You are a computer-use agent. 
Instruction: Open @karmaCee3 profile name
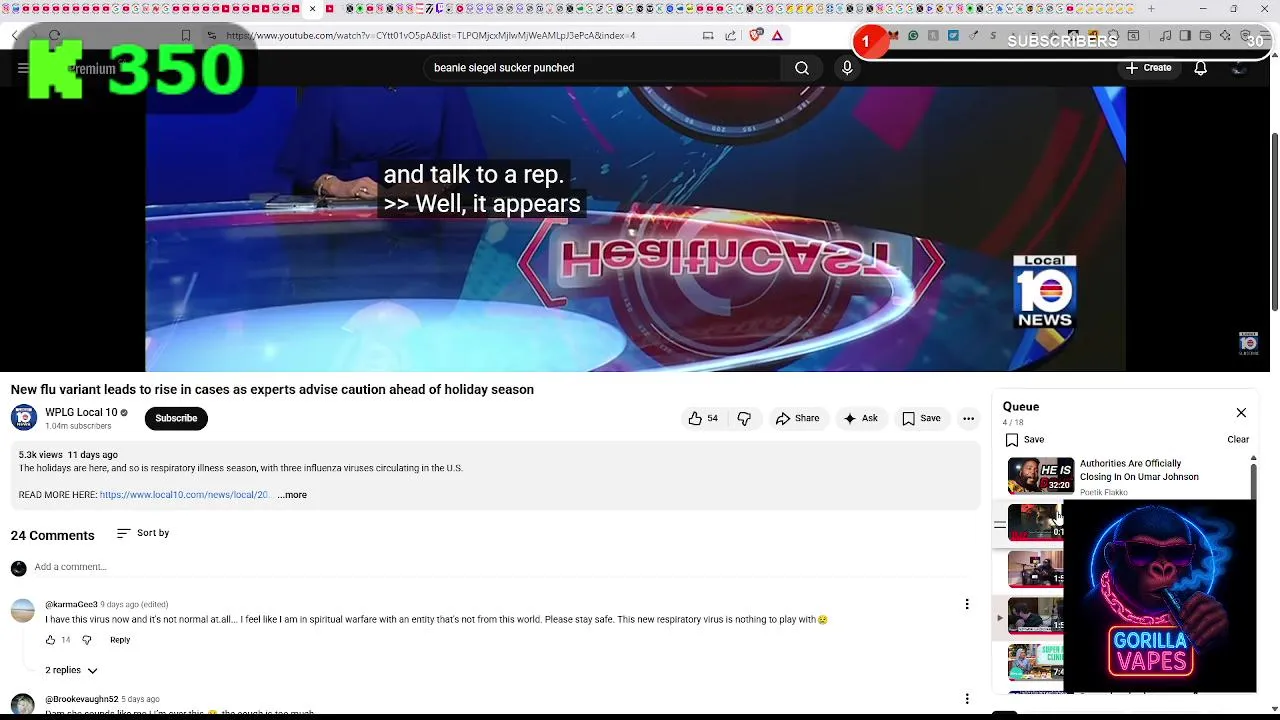point(71,604)
